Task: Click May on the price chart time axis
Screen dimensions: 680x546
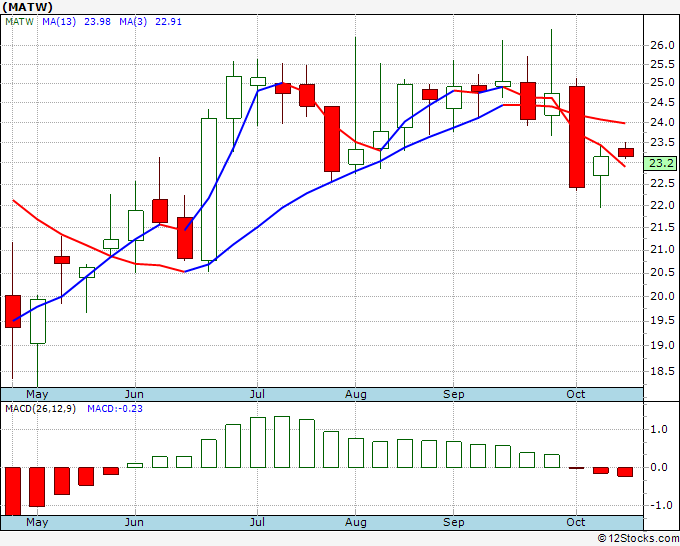Action: [x=37, y=394]
